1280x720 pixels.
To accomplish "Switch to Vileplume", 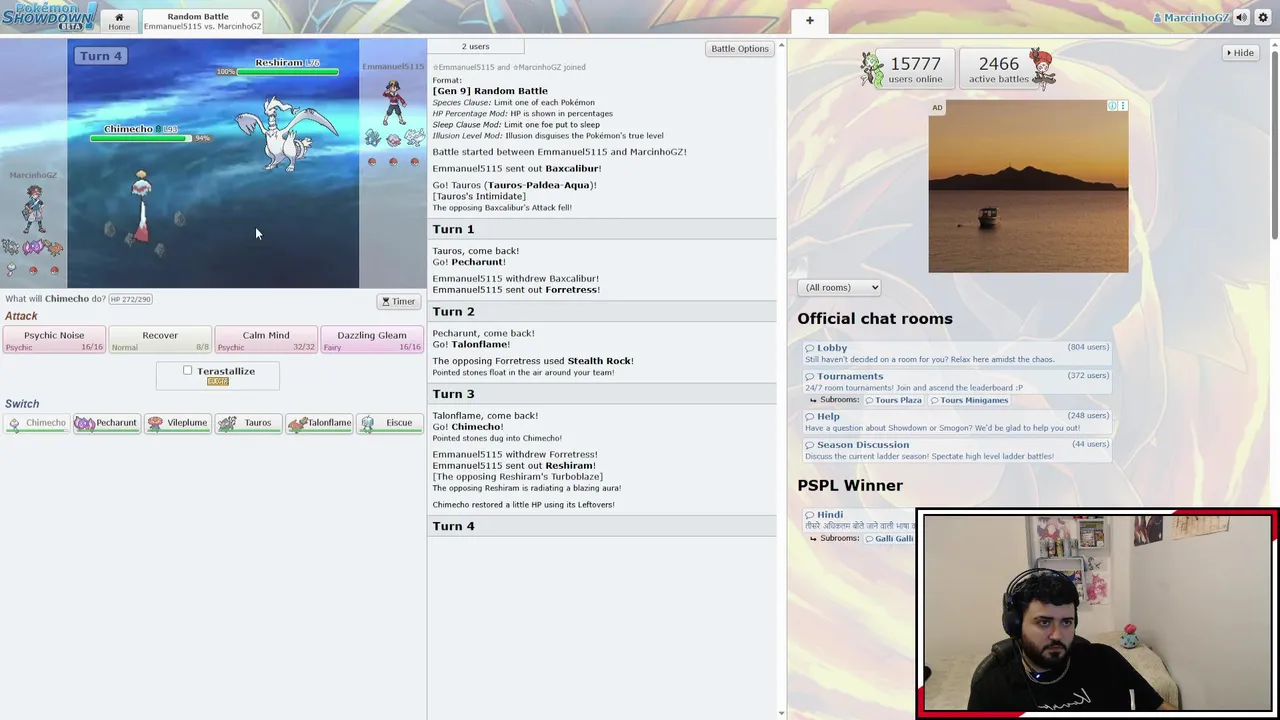I will pyautogui.click(x=177, y=423).
